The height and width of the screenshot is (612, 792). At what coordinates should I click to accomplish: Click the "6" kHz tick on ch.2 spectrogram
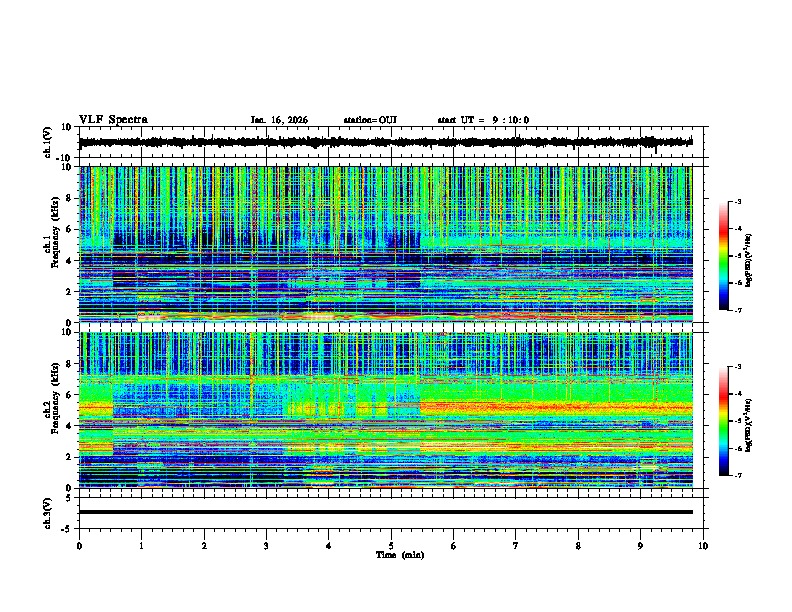[x=69, y=395]
